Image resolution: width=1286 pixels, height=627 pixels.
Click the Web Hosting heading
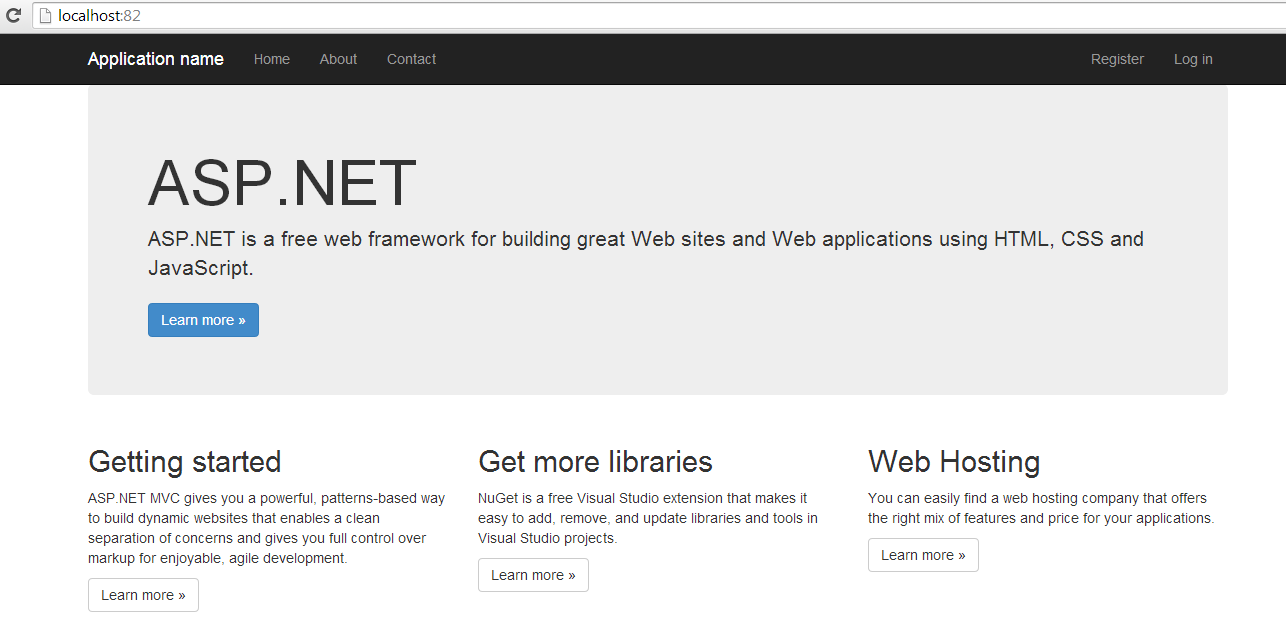[954, 461]
